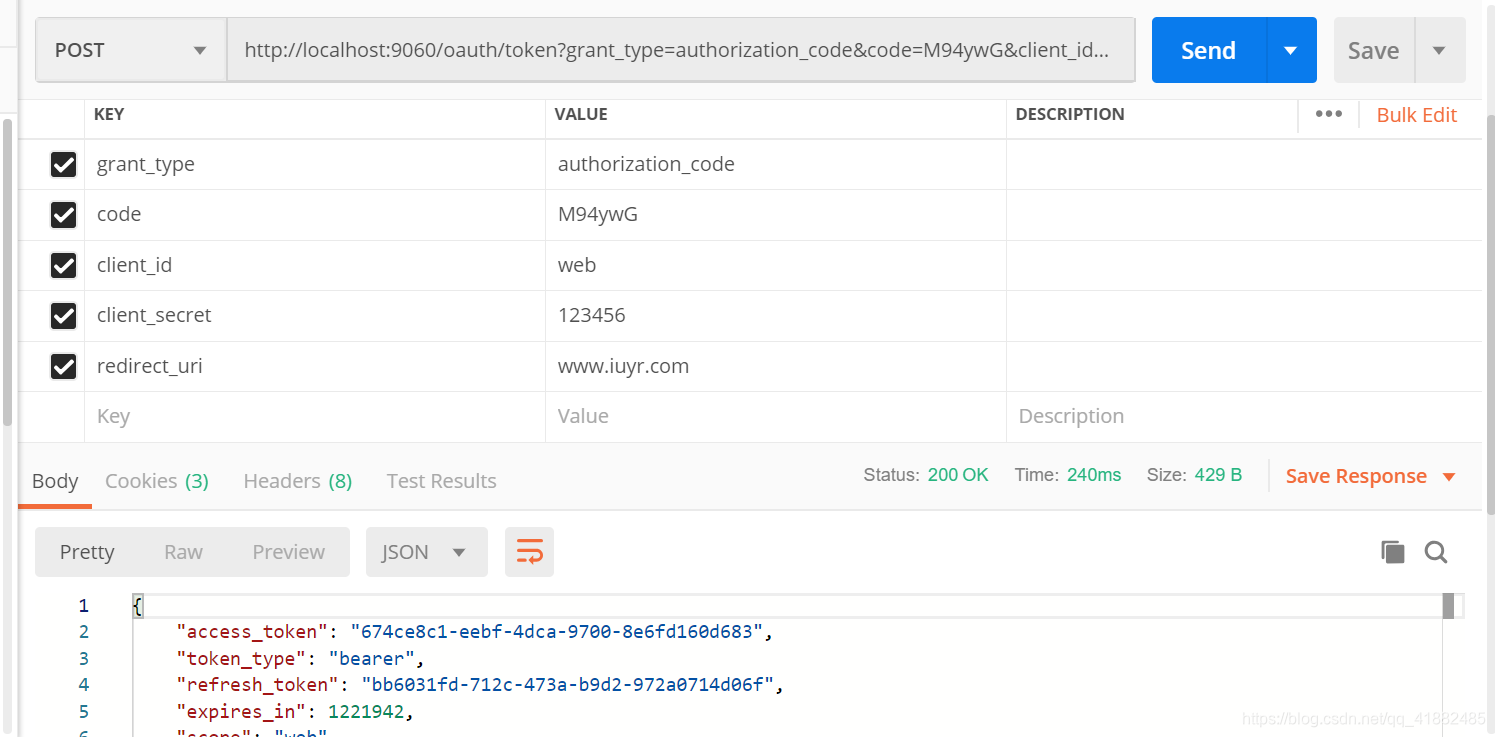Click the web value cell
The image size is (1495, 737).
coord(776,265)
